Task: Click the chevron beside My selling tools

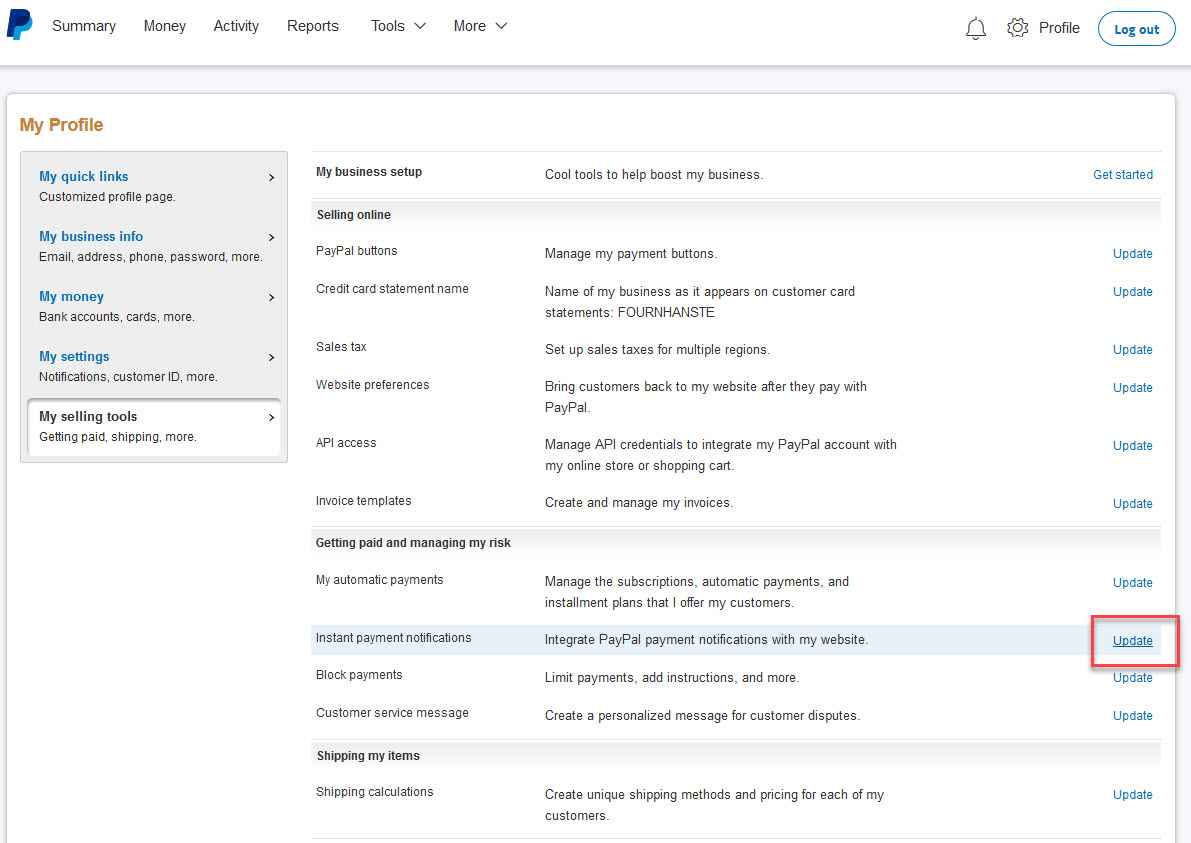Action: [x=271, y=417]
